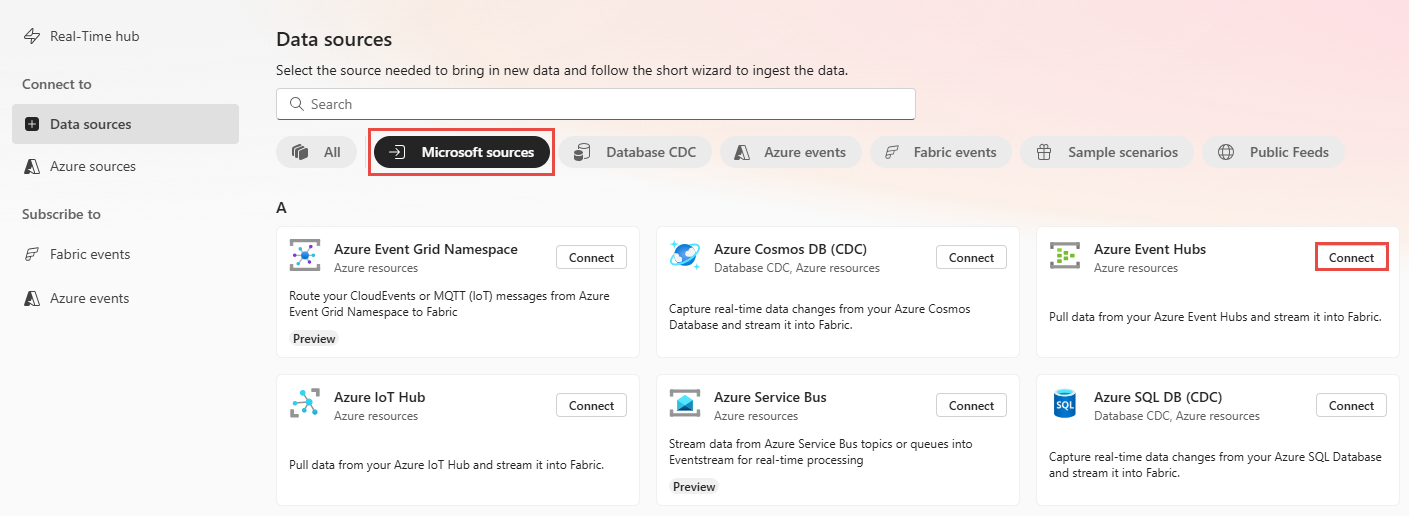This screenshot has width=1409, height=516.
Task: Click the Azure Event Grid Namespace icon
Action: click(x=305, y=255)
